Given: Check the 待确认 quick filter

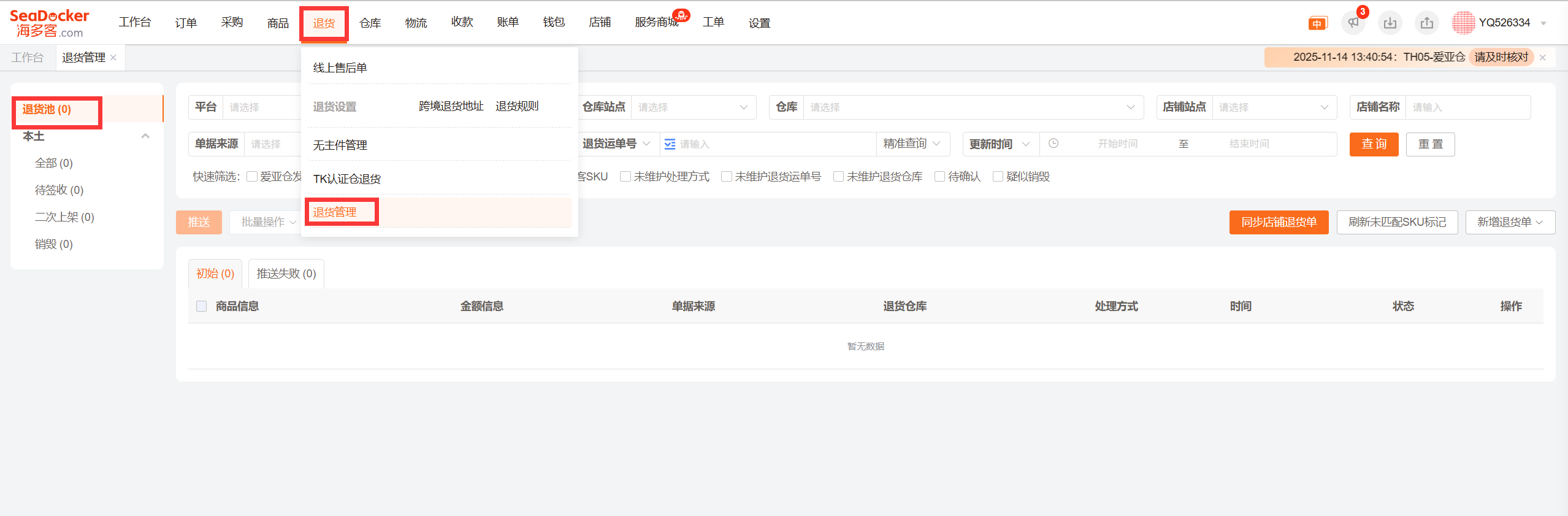Looking at the screenshot, I should click(x=939, y=177).
